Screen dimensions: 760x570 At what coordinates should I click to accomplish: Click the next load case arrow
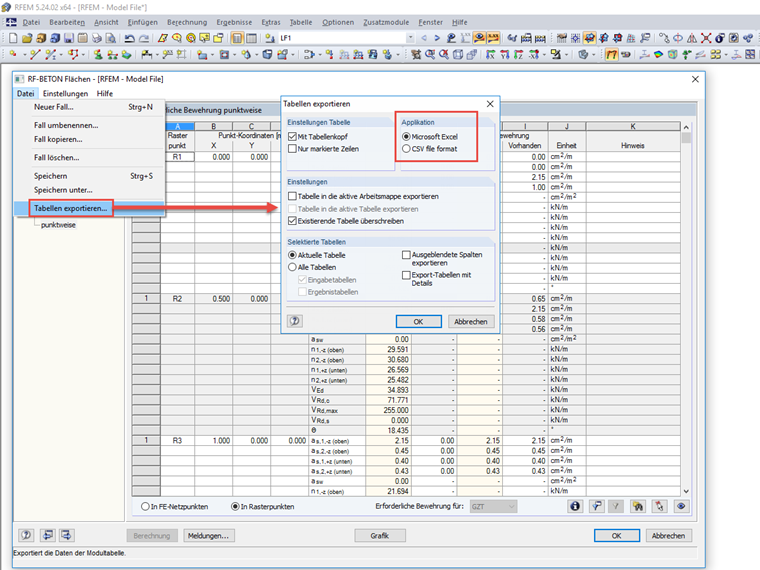pos(437,38)
